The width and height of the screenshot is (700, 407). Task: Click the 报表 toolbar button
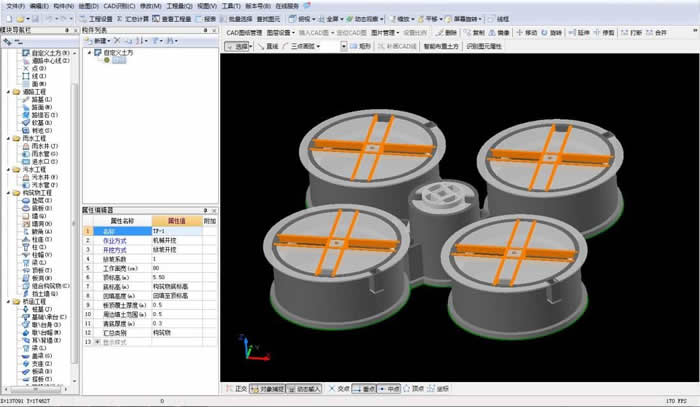(206, 19)
